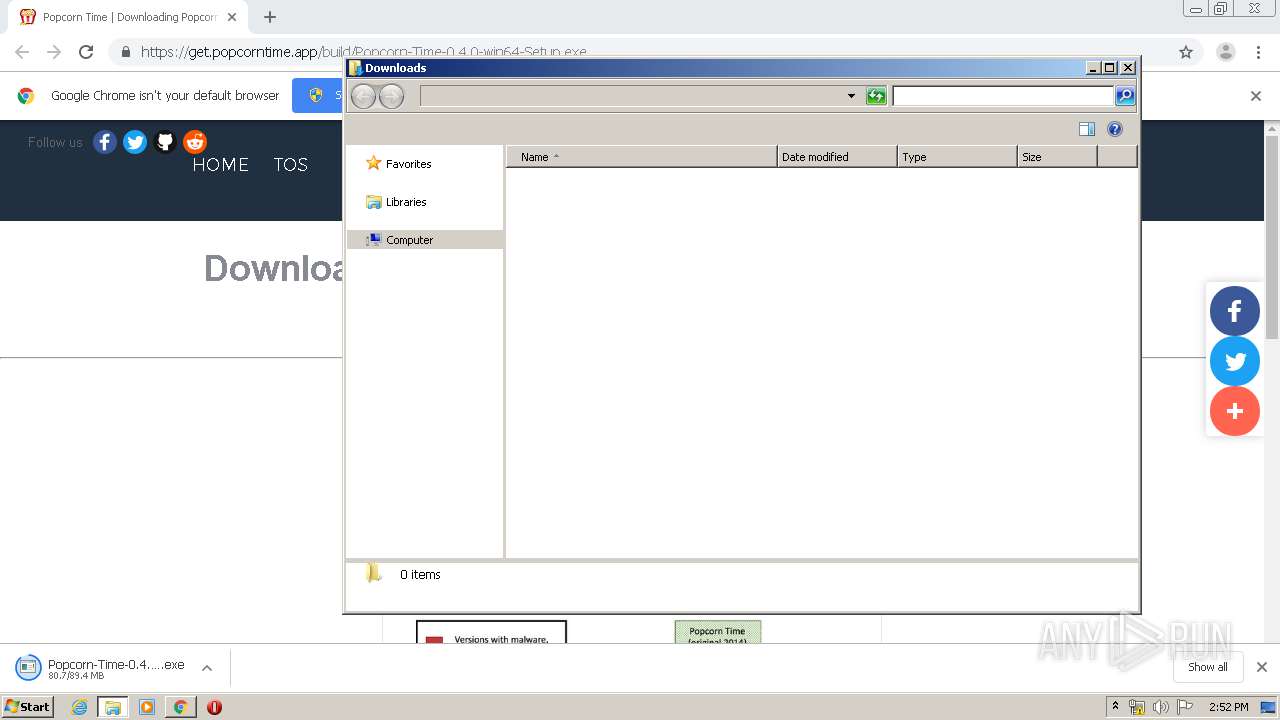Sort files by Type column

coord(957,157)
